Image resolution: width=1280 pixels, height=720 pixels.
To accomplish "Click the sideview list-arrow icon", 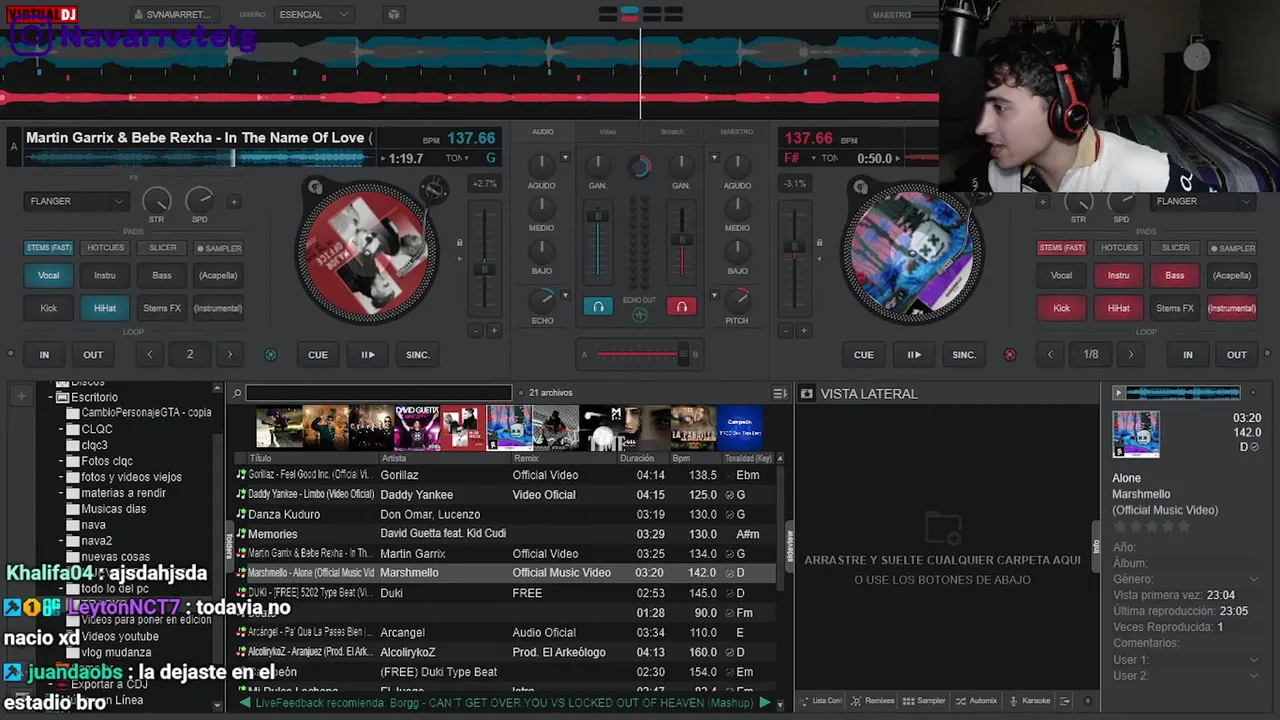I will (1065, 701).
